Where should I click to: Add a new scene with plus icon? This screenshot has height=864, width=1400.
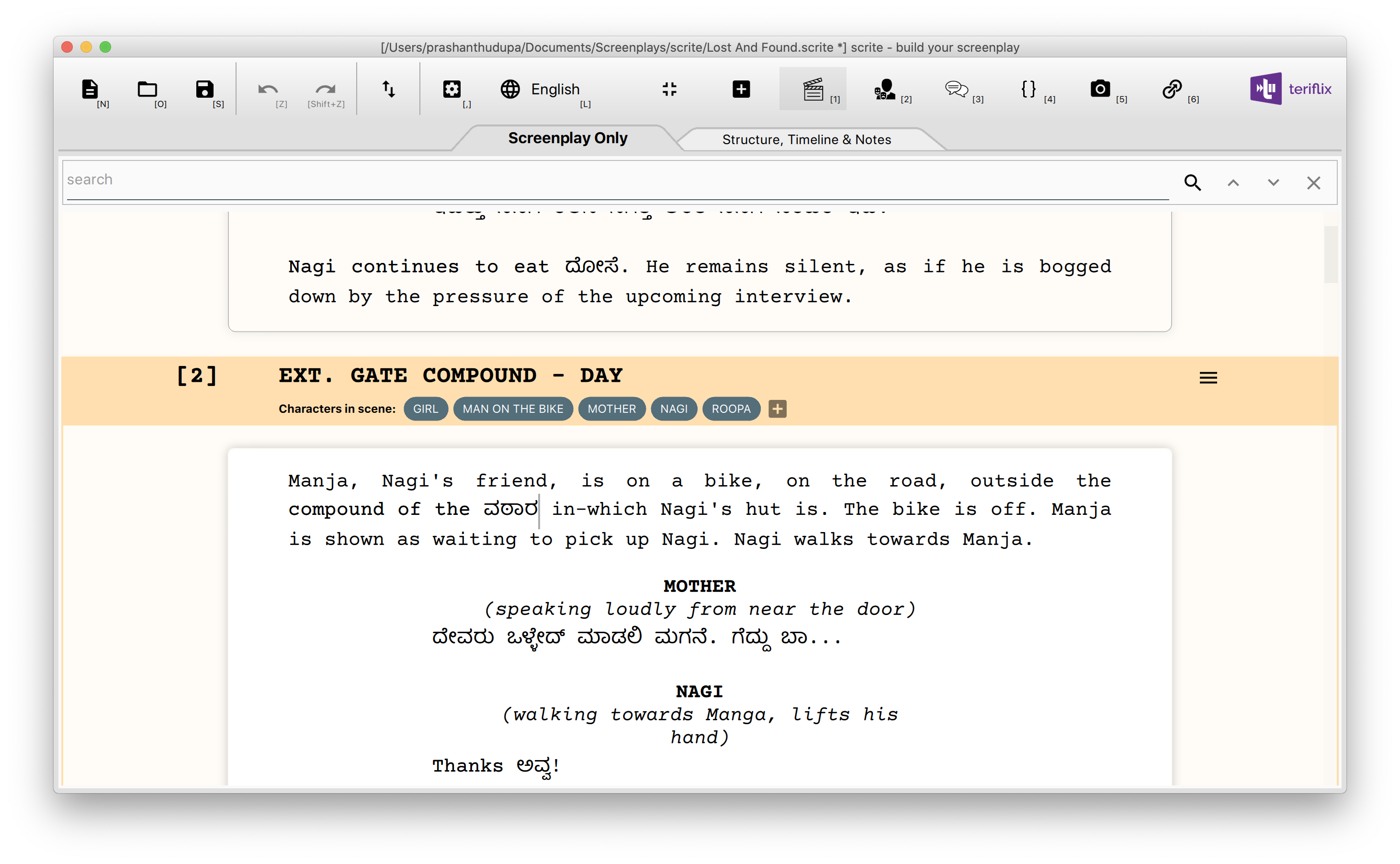pyautogui.click(x=741, y=89)
